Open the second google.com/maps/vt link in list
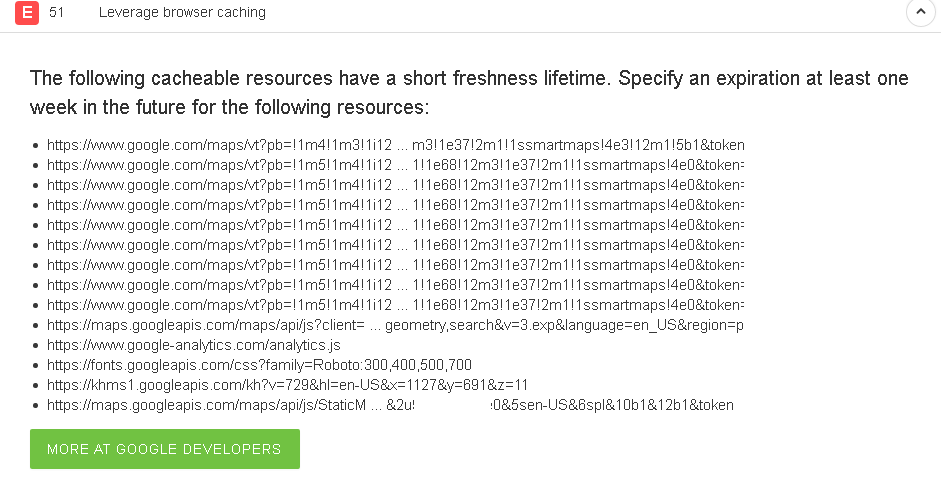 [x=395, y=165]
